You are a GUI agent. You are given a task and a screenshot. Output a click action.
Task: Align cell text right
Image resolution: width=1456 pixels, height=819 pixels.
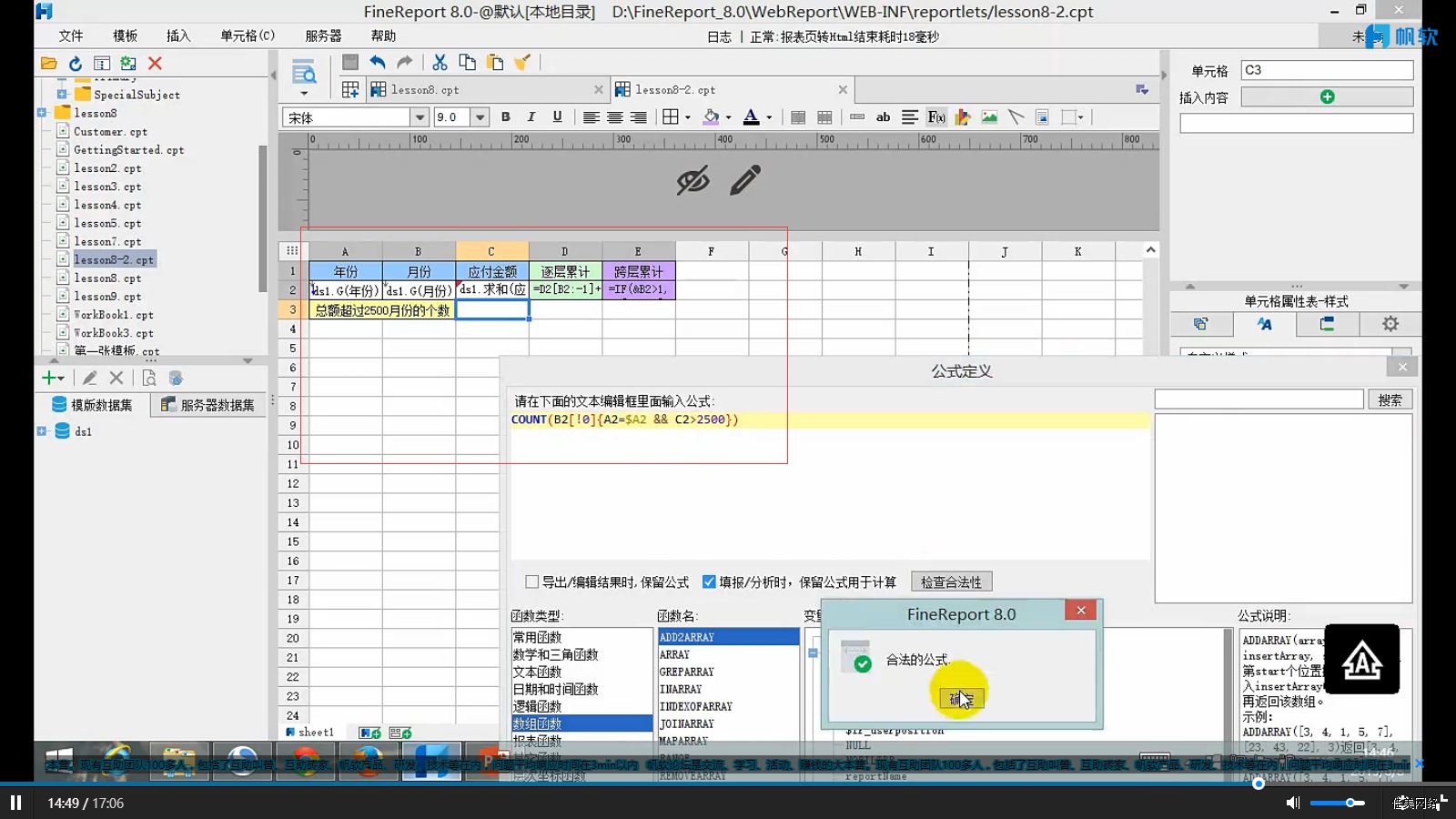pyautogui.click(x=639, y=116)
